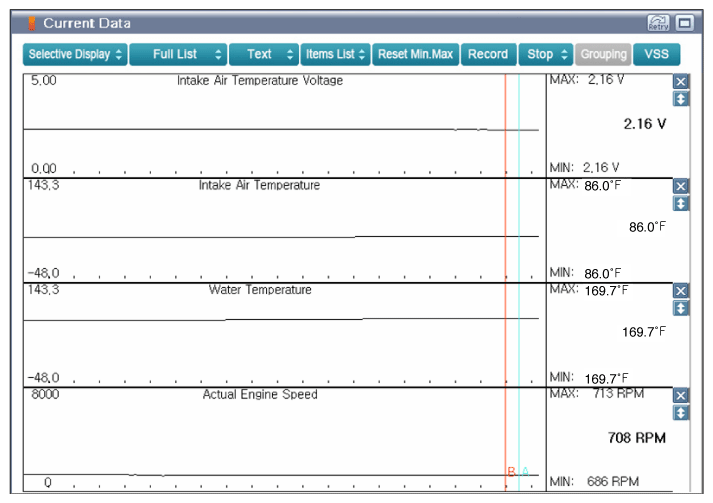Close the Intake Air Temperature graph
The image size is (713, 503).
click(x=681, y=186)
